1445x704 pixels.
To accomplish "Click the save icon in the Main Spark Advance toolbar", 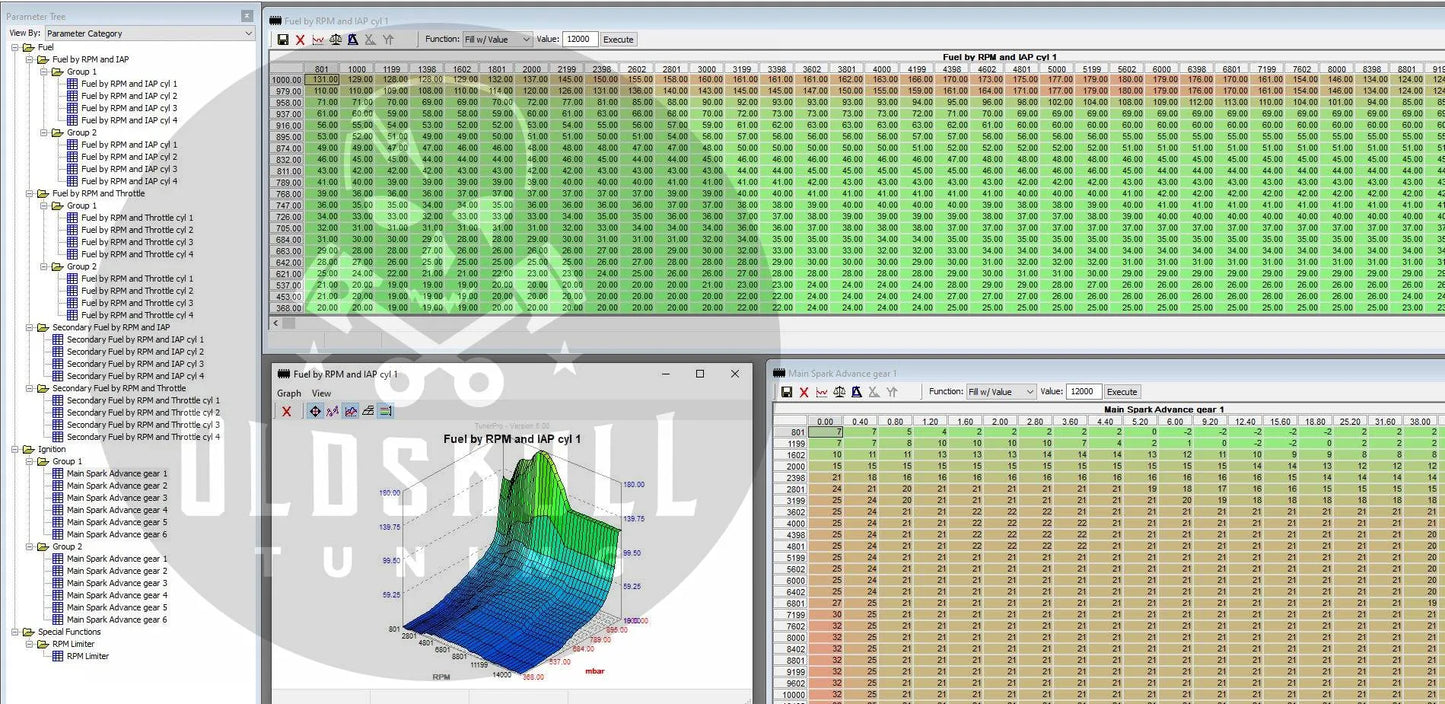I will 787,392.
